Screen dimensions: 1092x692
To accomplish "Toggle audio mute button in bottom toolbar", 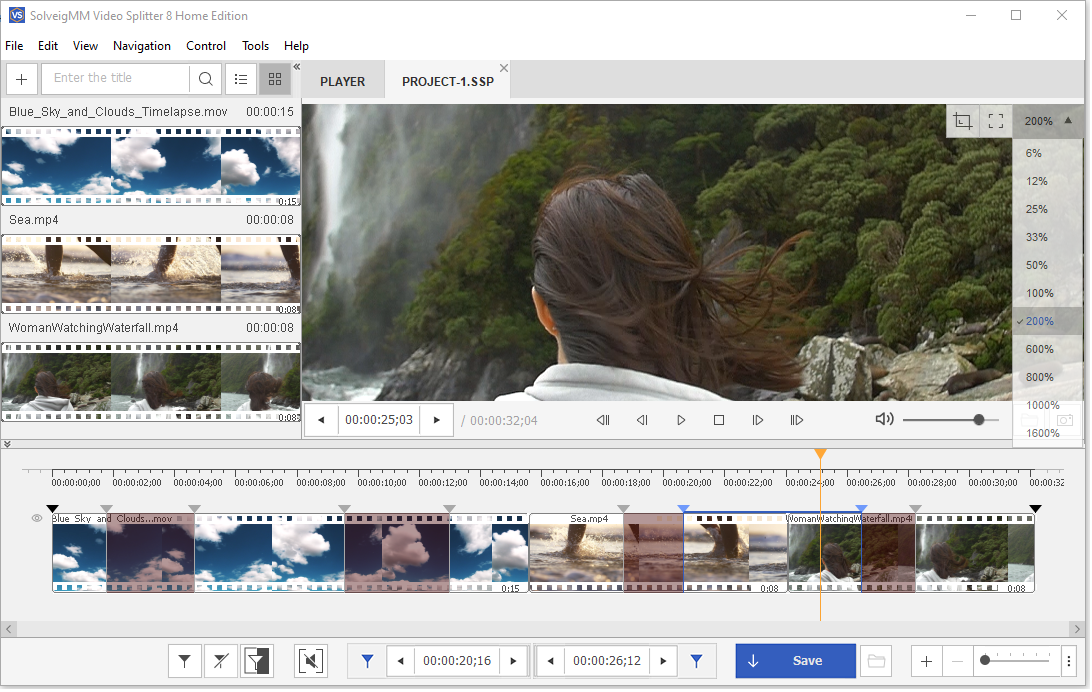I will tap(311, 661).
